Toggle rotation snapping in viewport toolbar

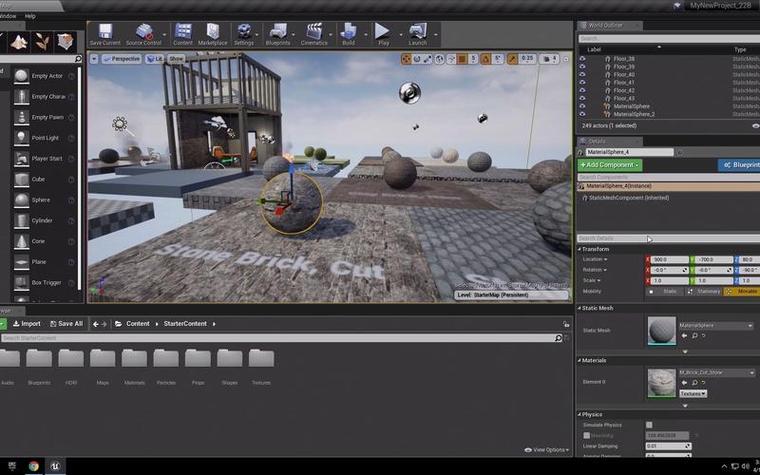pyautogui.click(x=487, y=59)
